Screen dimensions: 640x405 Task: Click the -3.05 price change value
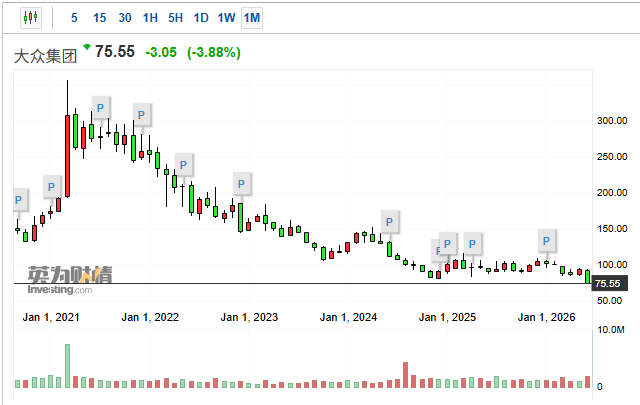[x=161, y=52]
